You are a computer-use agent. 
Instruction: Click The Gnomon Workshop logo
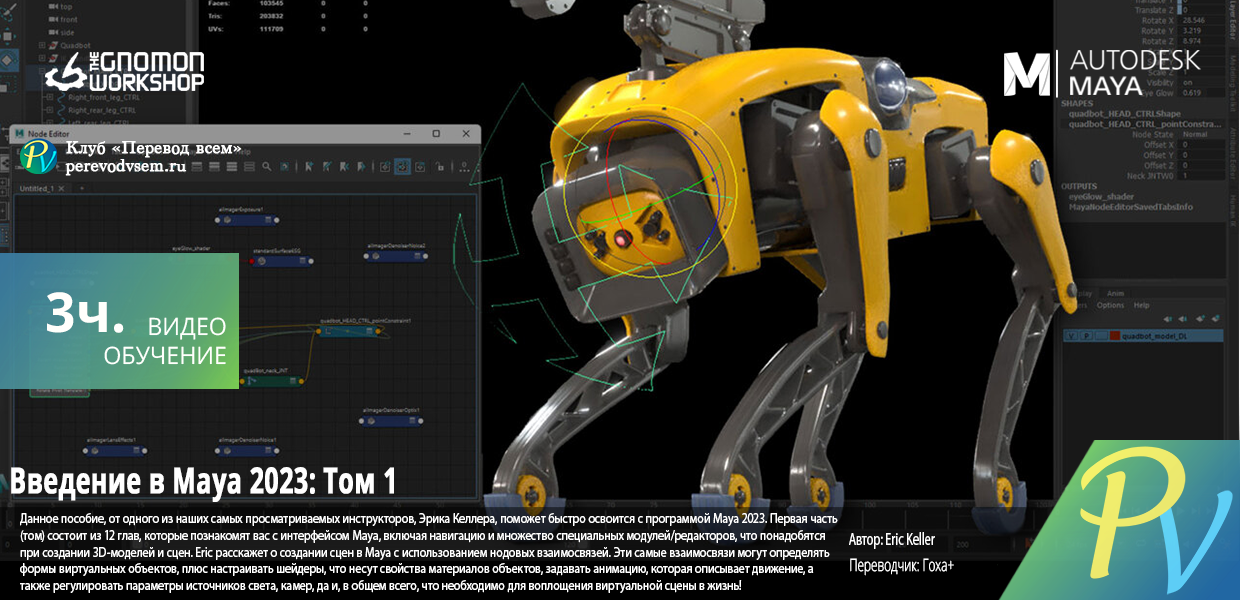coord(126,71)
